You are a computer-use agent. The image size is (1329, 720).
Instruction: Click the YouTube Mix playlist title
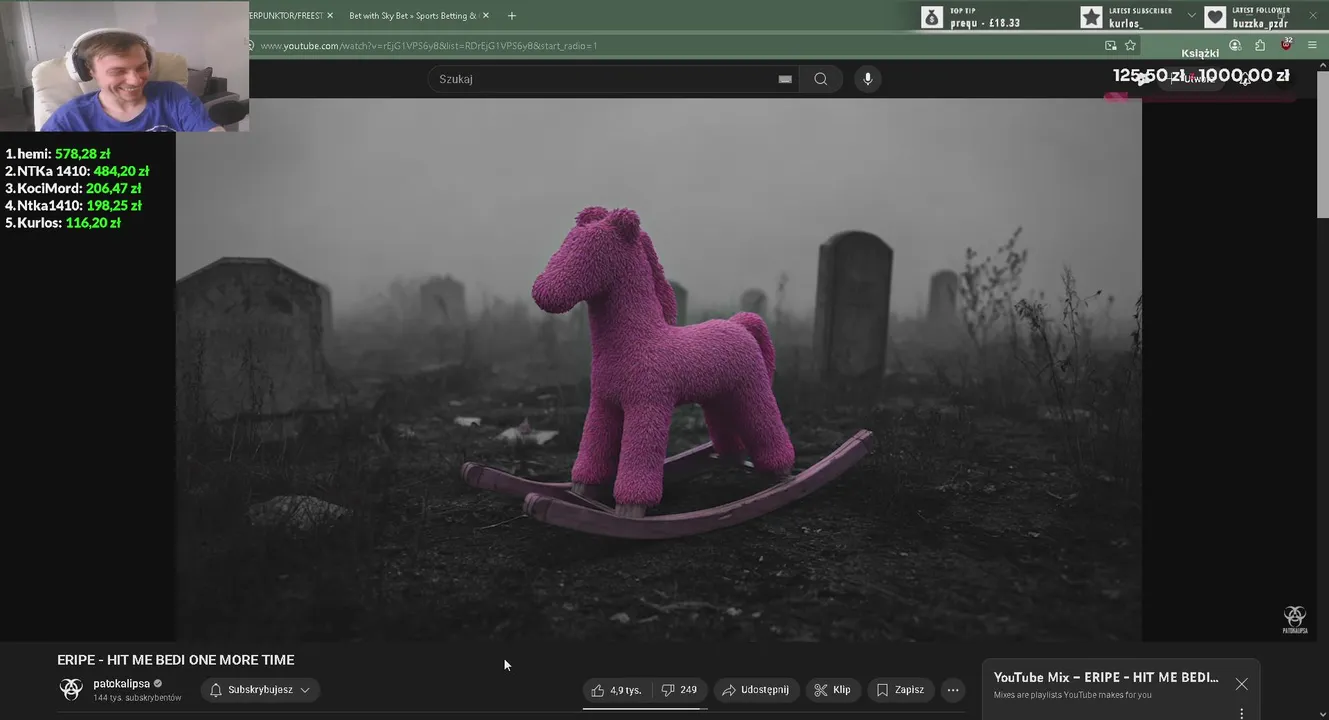pyautogui.click(x=1106, y=677)
